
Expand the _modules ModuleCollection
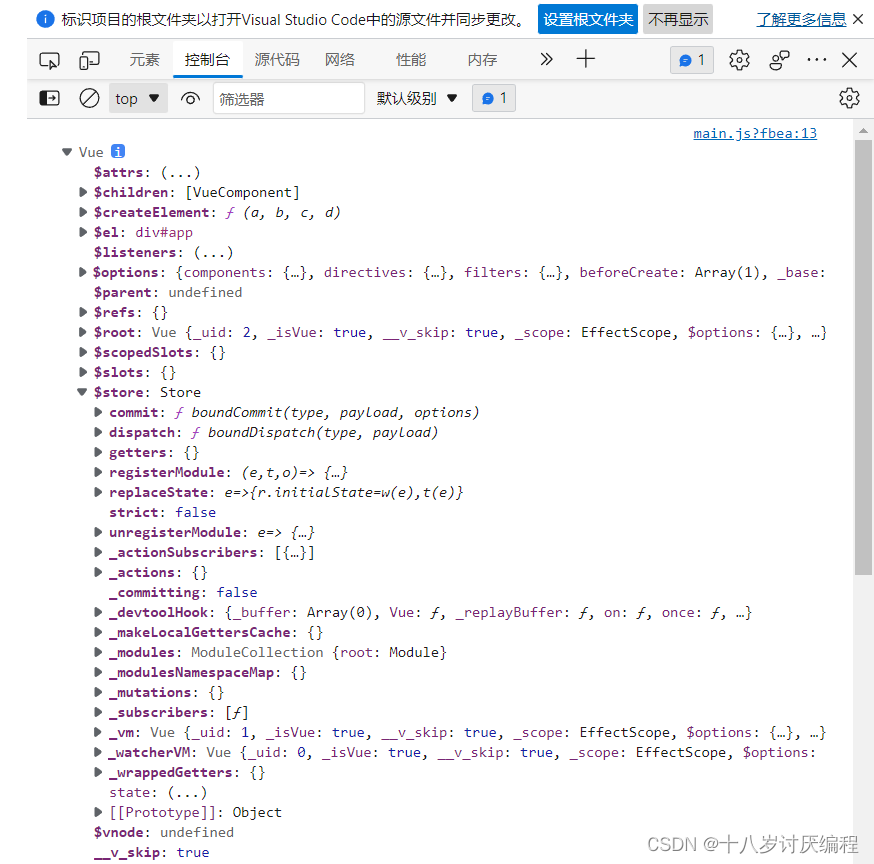tap(98, 652)
